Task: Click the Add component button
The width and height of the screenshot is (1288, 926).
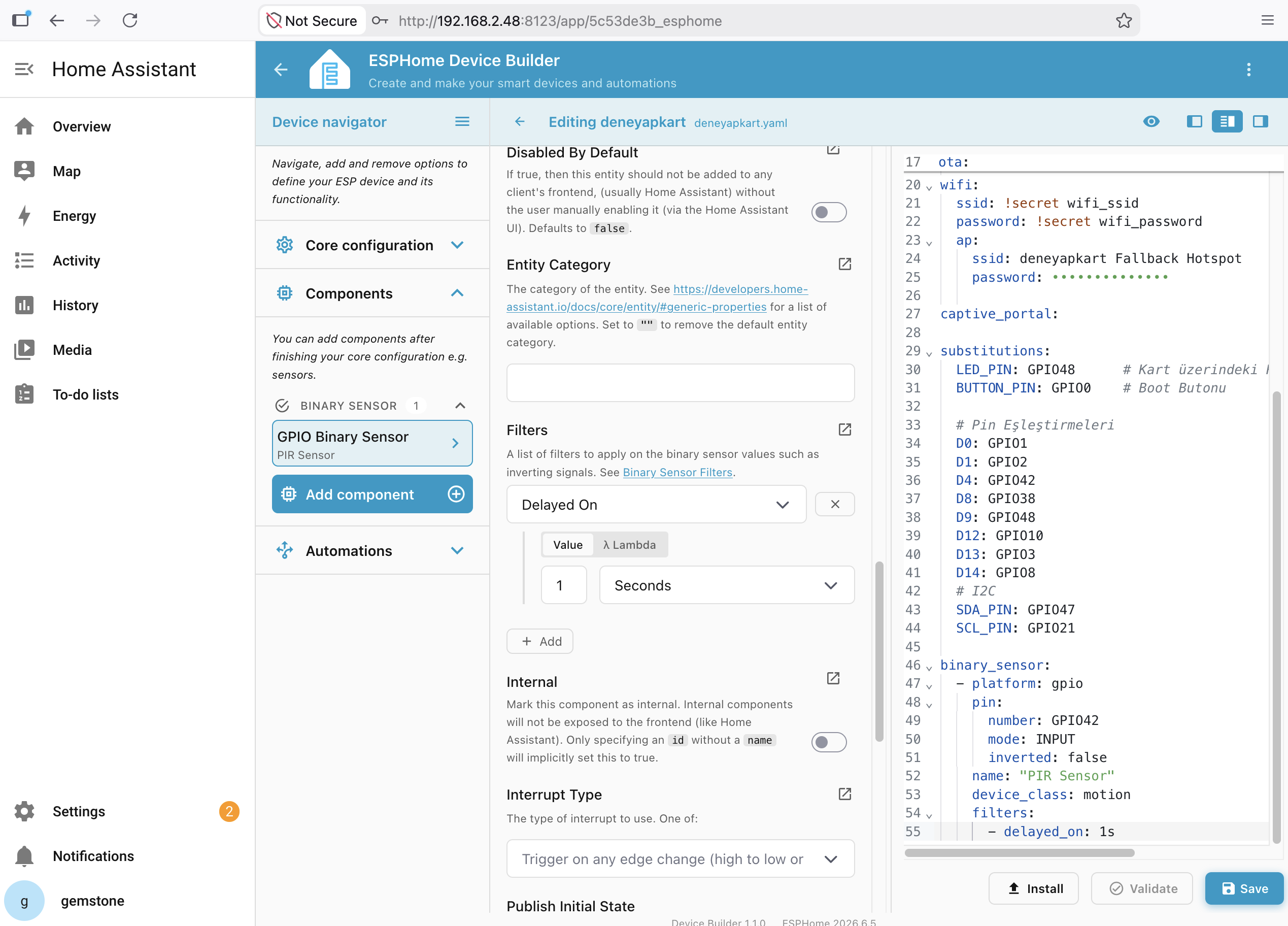Action: click(x=372, y=494)
